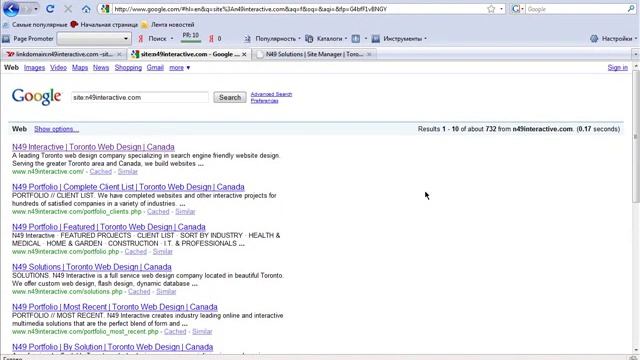
Task: Close the N49 Solutions Site Manager tab
Action: [x=369, y=54]
